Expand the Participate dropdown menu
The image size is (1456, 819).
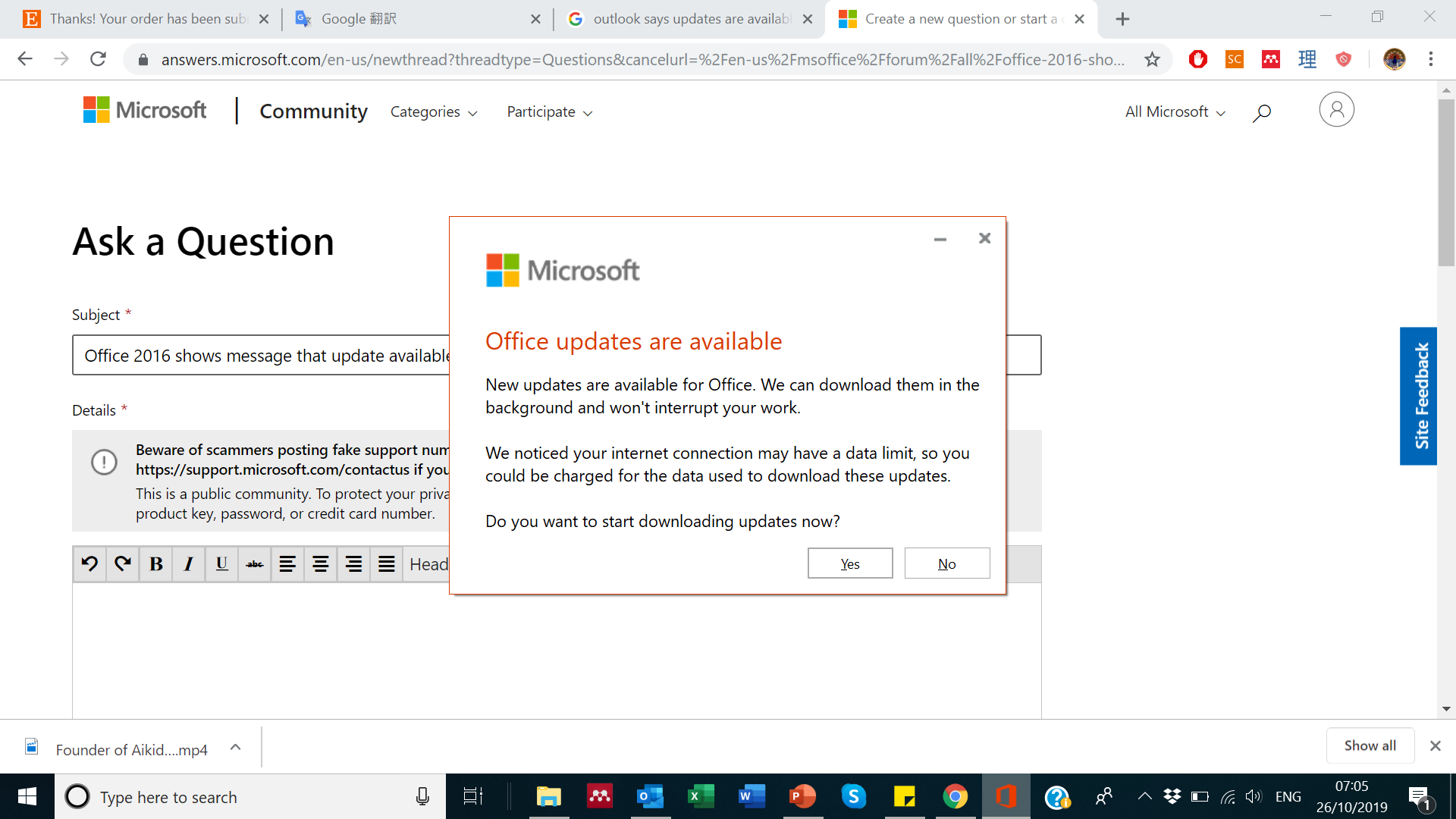point(550,112)
